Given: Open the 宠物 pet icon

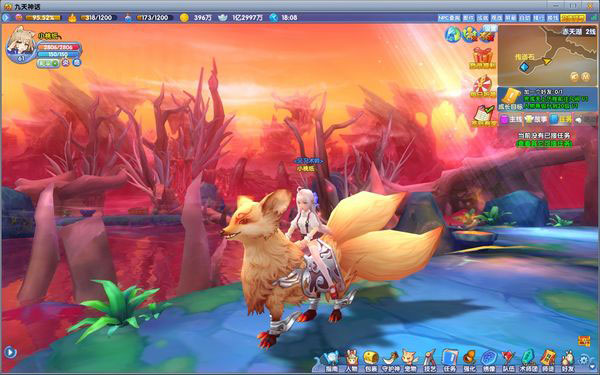Looking at the screenshot, I should [410, 361].
